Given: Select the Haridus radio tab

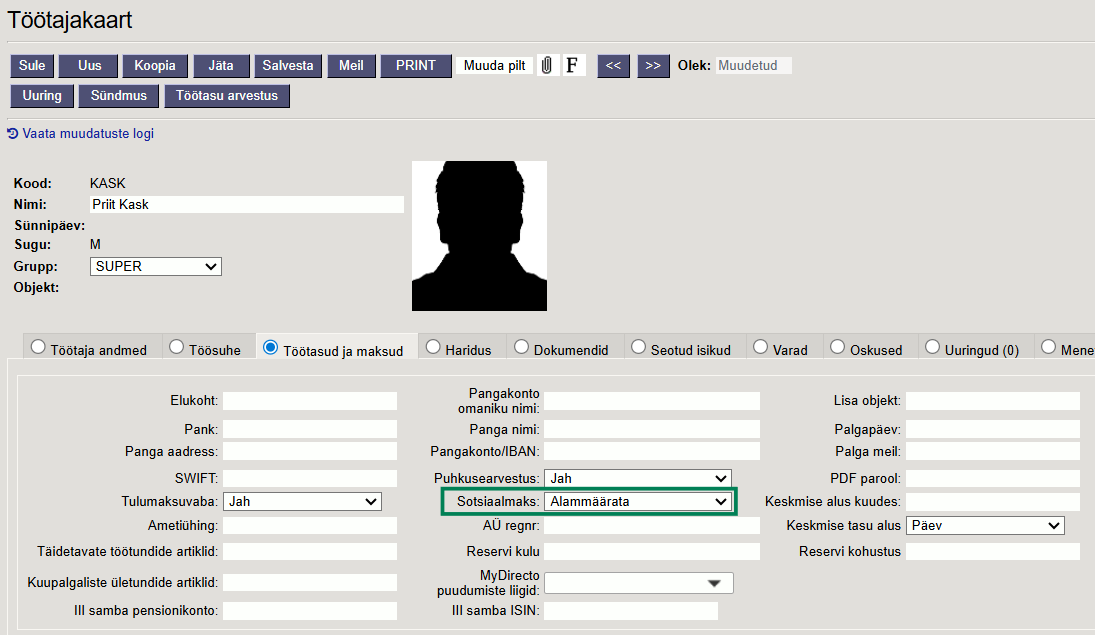Looking at the screenshot, I should (x=433, y=348).
